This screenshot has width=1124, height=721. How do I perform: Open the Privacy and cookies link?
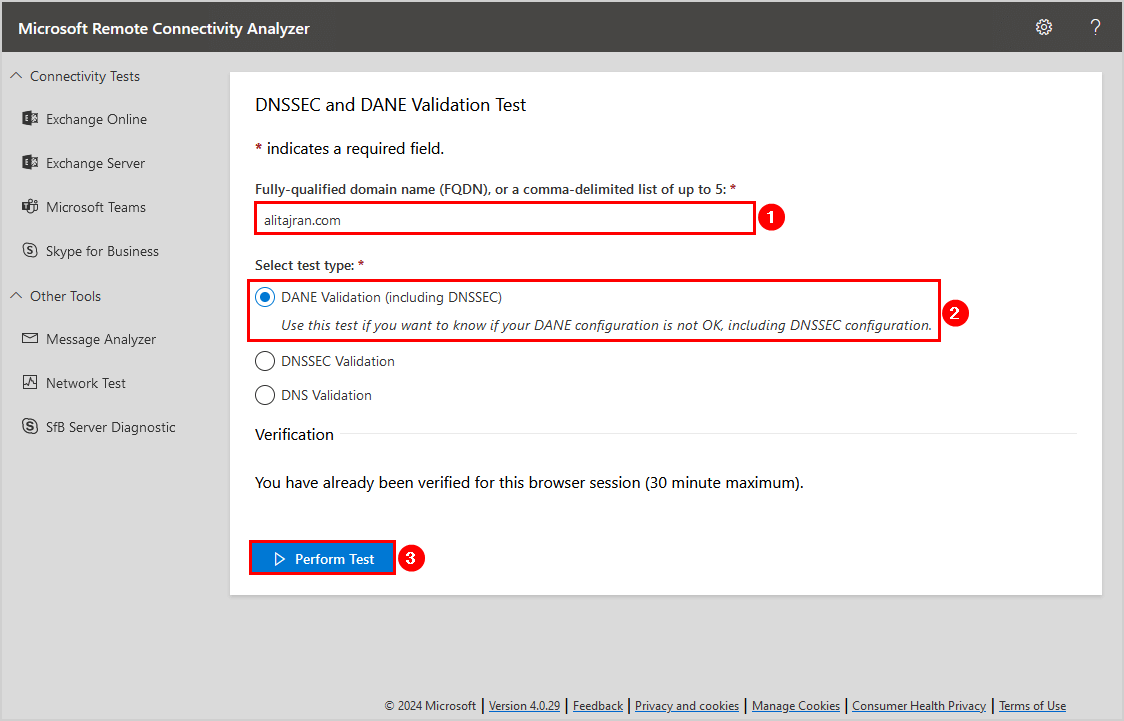coord(687,706)
